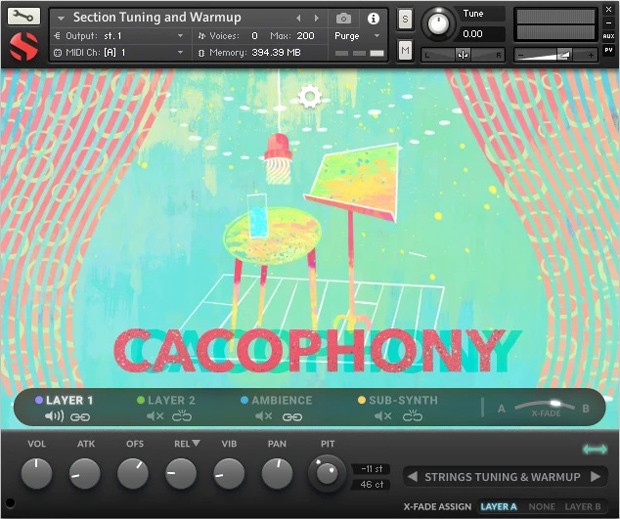Click the minus minimize-view button in the header
Viewport: 620px width, 519px height.
click(609, 23)
